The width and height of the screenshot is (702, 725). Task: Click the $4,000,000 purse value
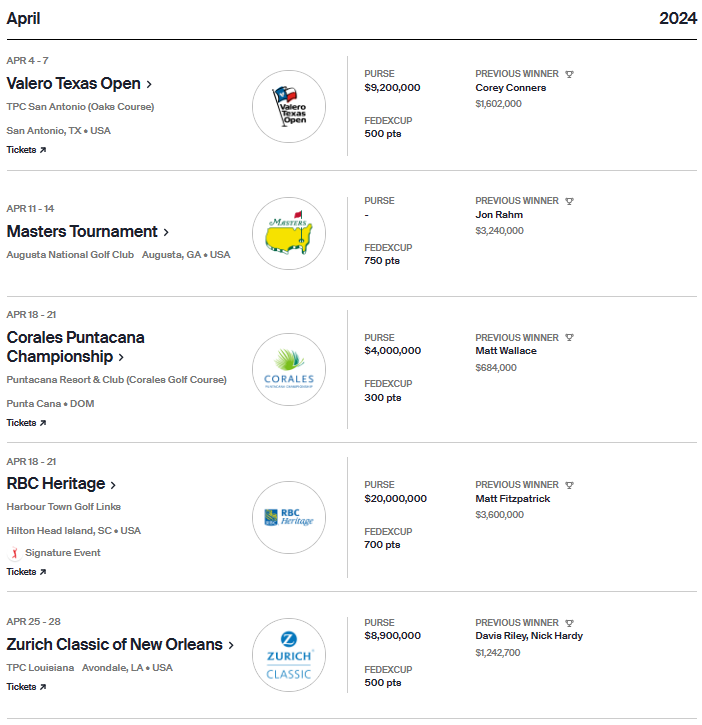pos(393,351)
